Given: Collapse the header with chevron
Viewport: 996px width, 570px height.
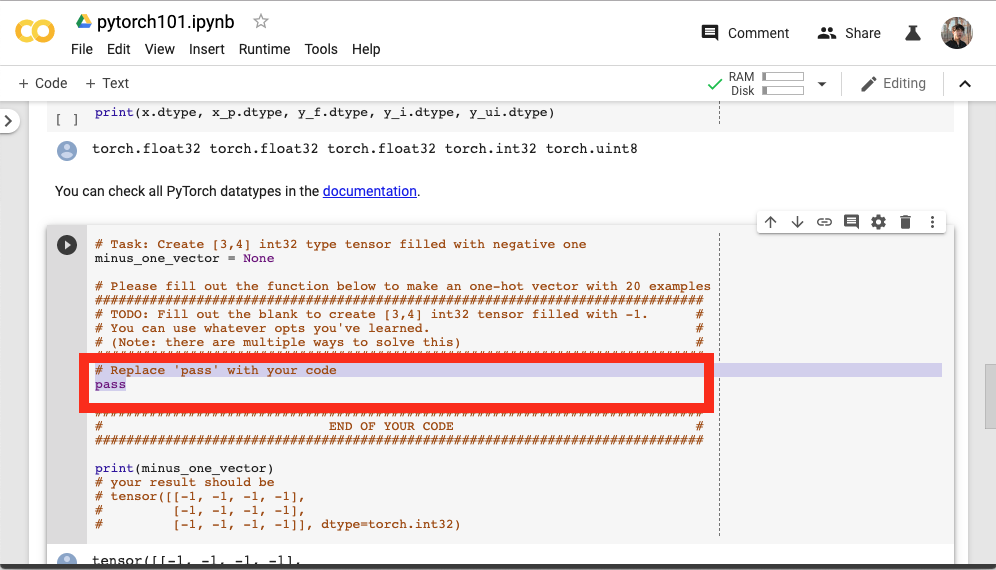Looking at the screenshot, I should point(965,84).
